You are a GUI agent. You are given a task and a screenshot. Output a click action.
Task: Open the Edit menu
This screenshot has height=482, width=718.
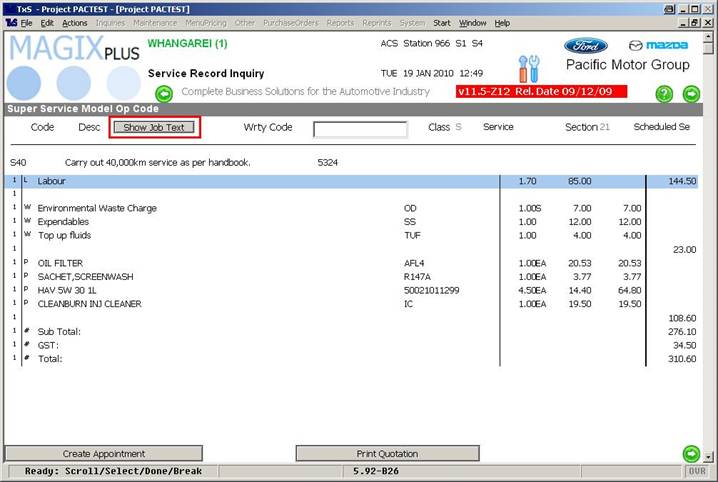tap(47, 22)
